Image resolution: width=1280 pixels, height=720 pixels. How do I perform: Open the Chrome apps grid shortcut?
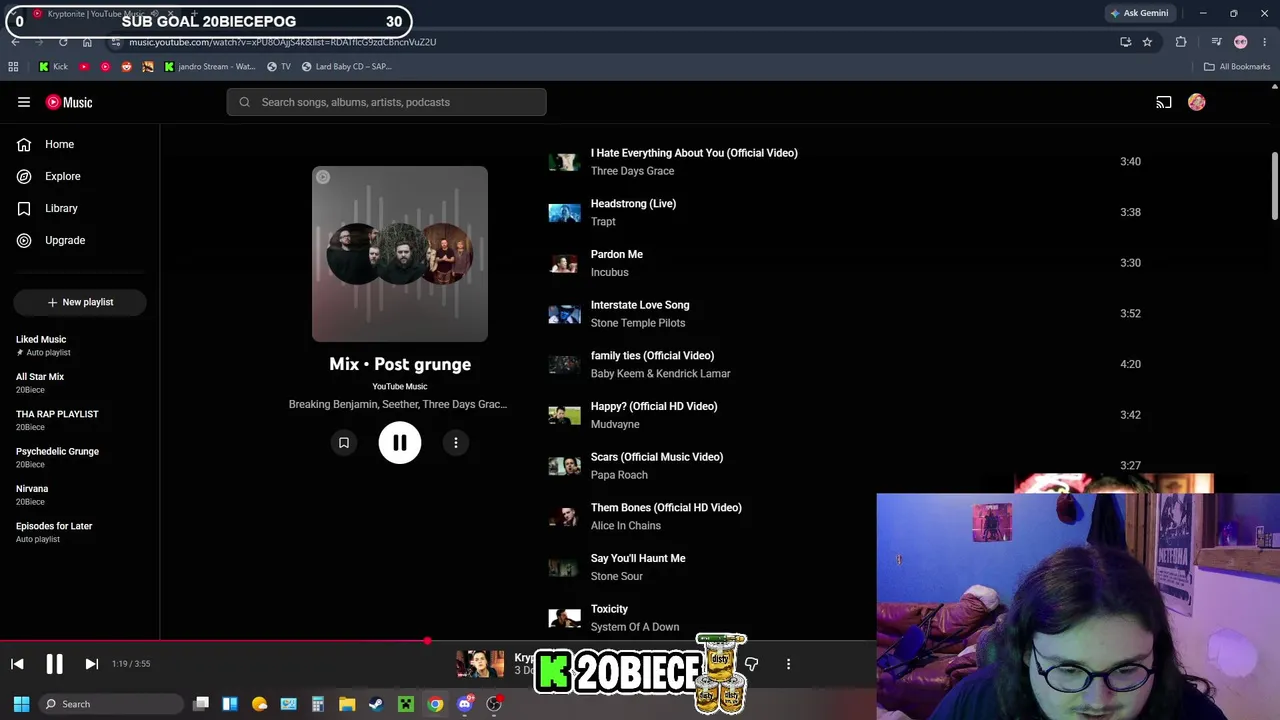tap(13, 67)
